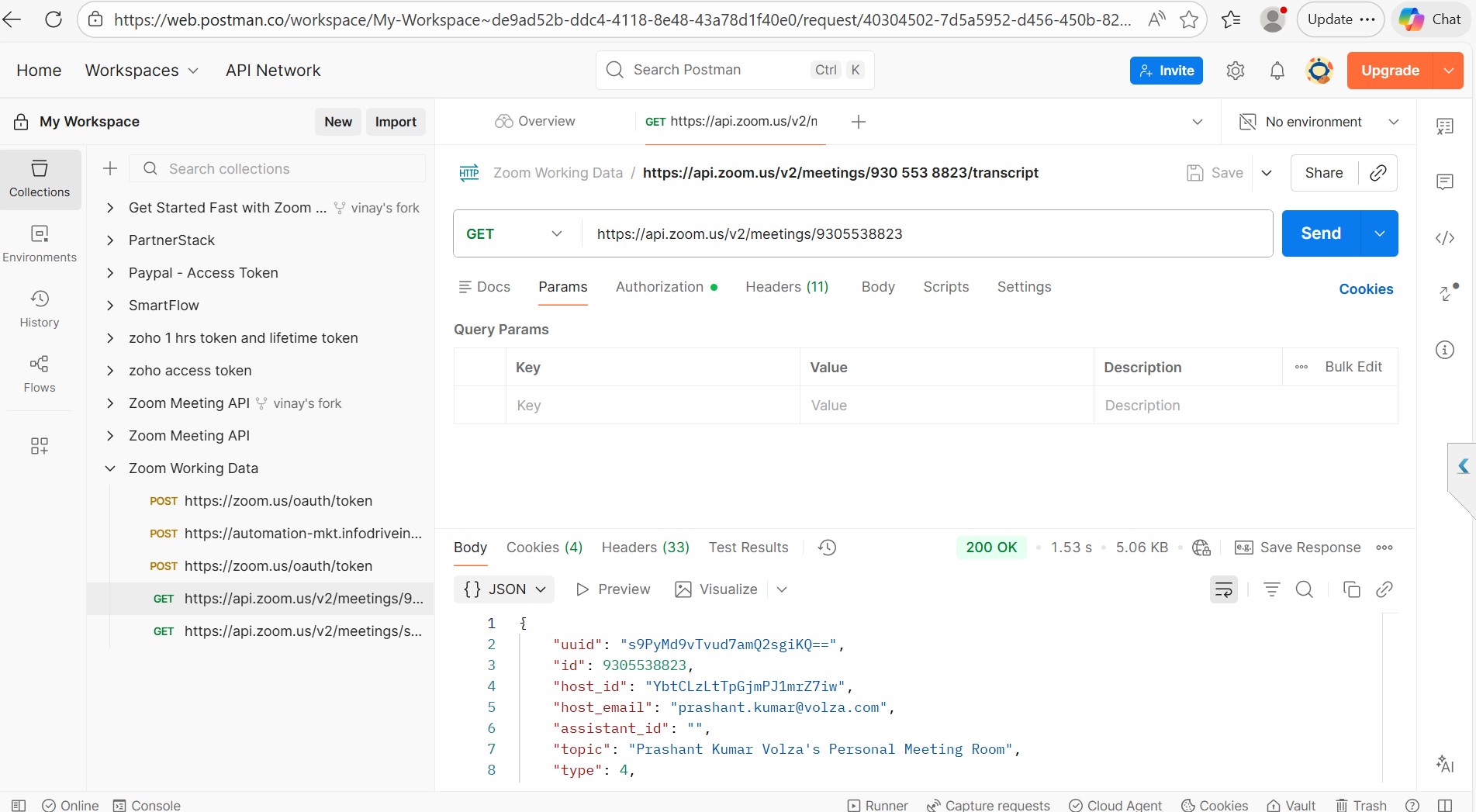1476x812 pixels.
Task: Open the response Headers (33) tab
Action: pos(645,548)
